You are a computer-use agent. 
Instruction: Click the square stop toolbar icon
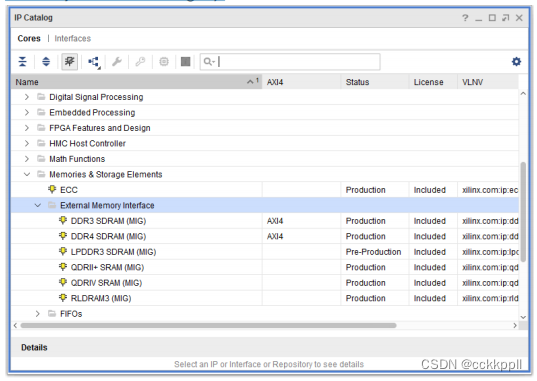pos(185,62)
